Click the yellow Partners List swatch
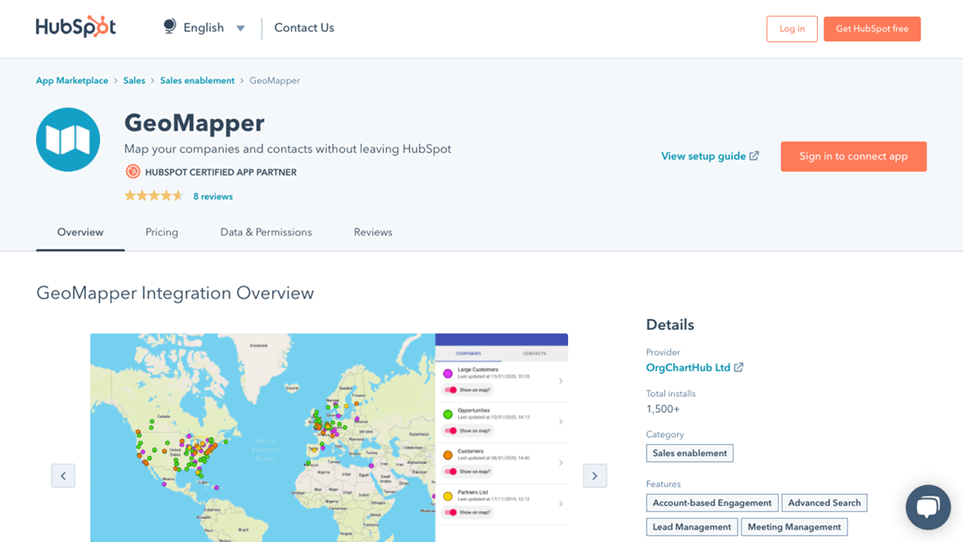The width and height of the screenshot is (963, 542). [x=448, y=496]
